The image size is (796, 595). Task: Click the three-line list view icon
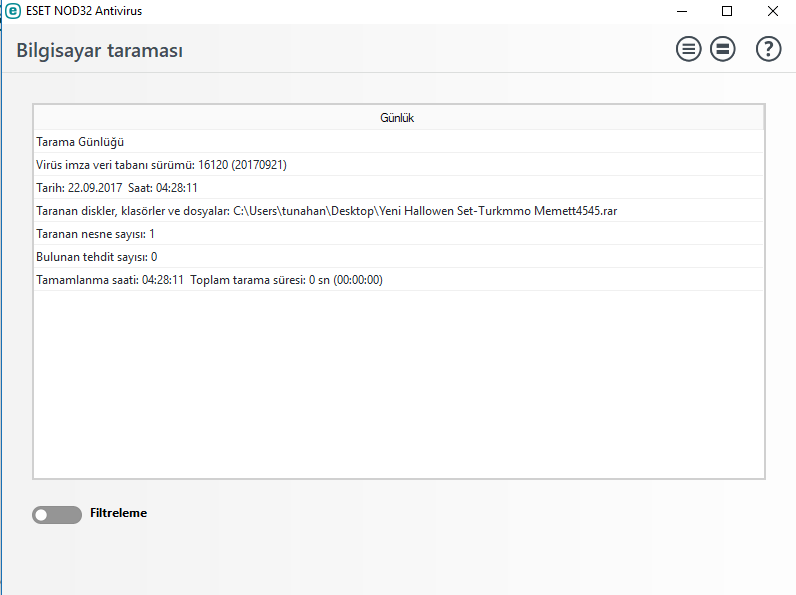click(x=688, y=49)
